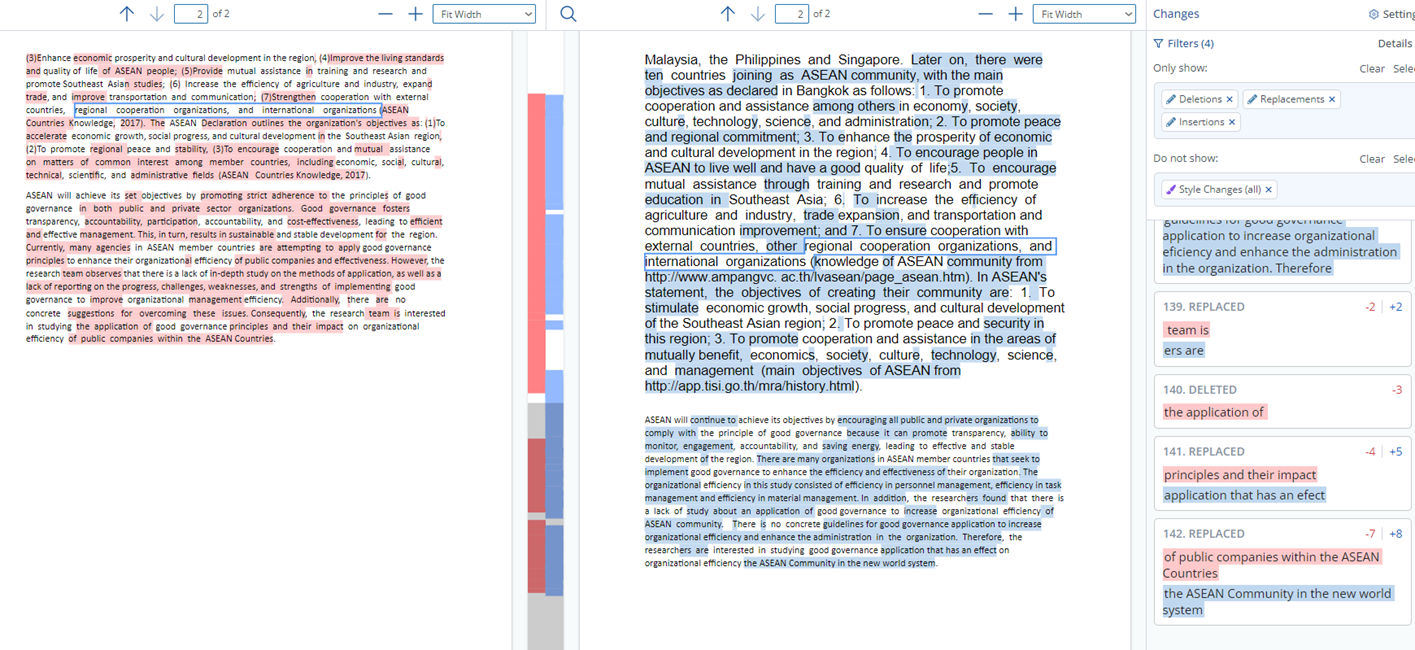Open the search magnifier tool

568,14
